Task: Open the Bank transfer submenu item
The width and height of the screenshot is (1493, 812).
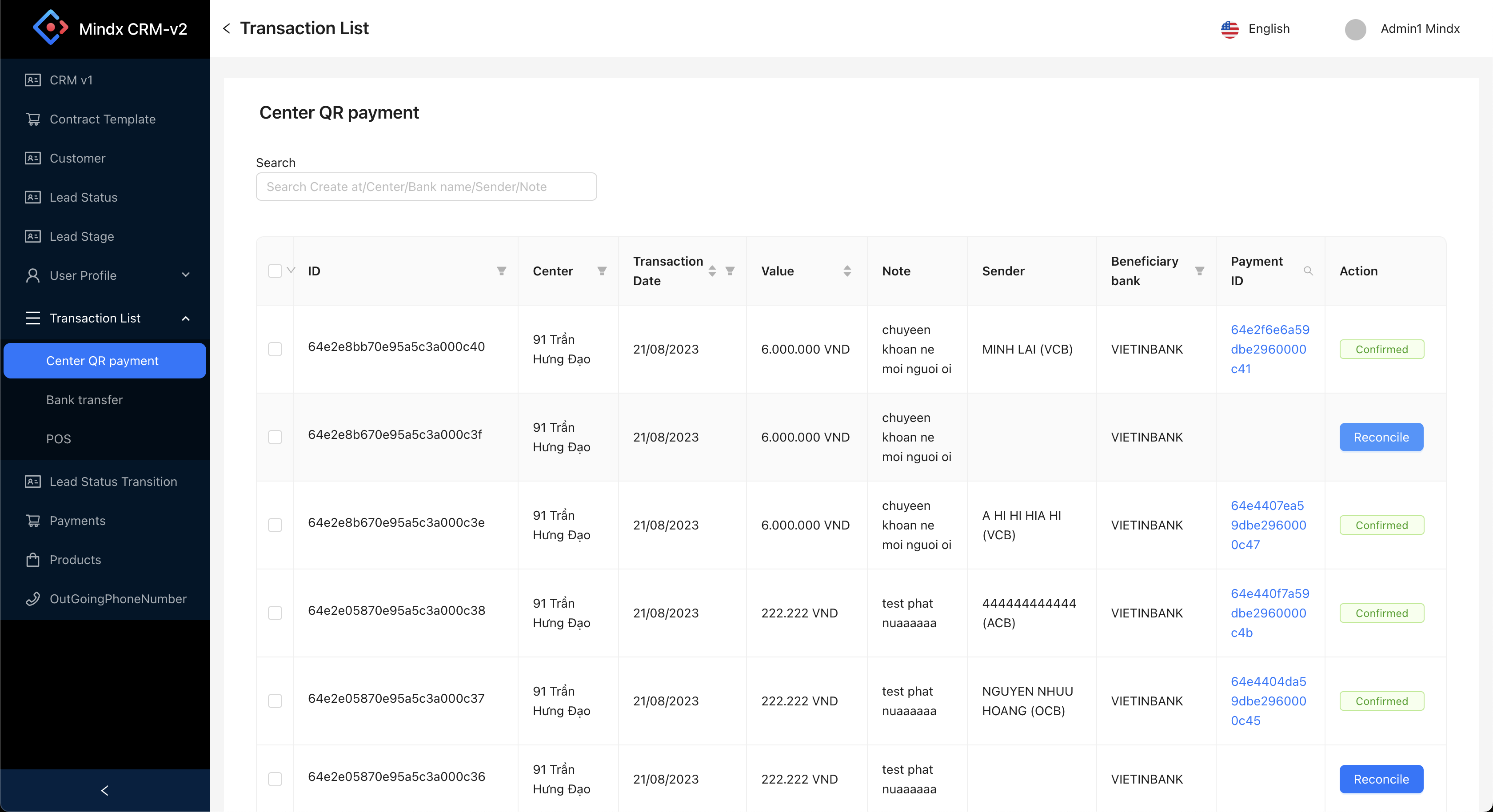Action: click(84, 400)
